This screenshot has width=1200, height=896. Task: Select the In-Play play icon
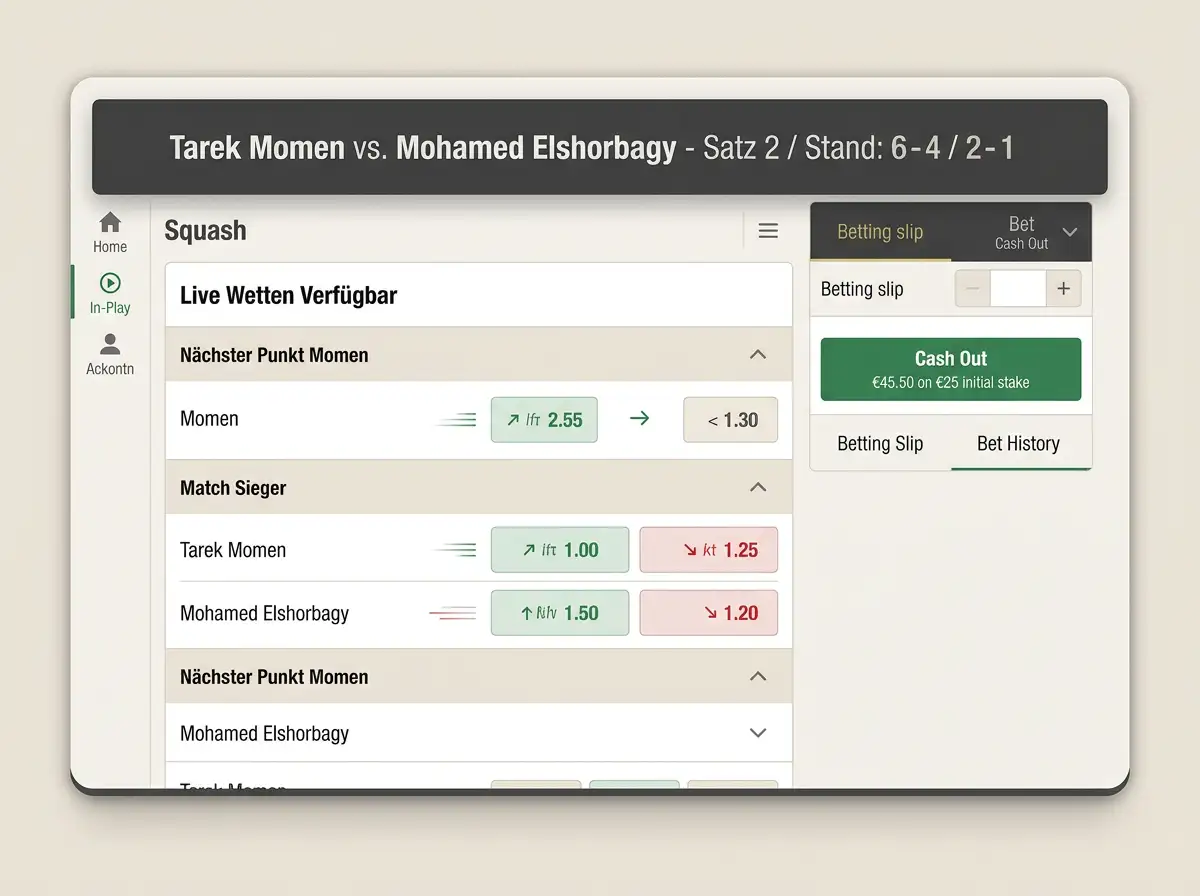tap(110, 284)
